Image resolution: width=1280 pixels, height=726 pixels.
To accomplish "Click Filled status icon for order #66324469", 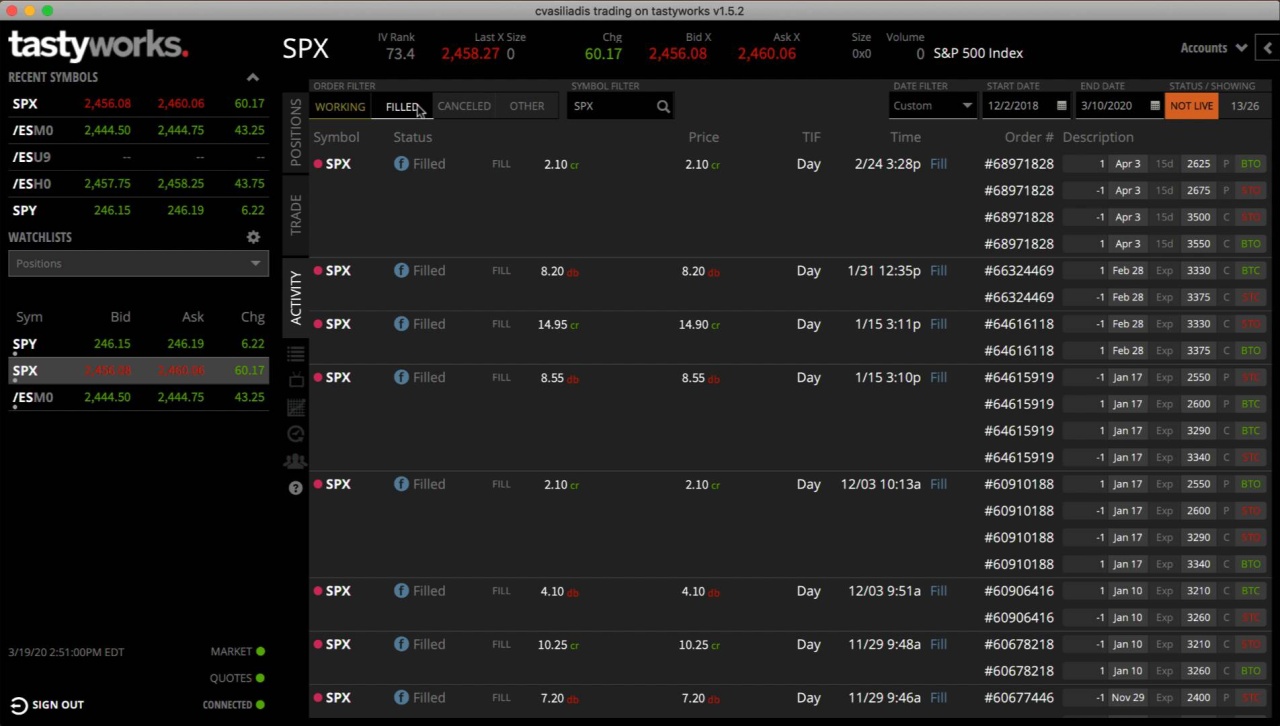I will tap(401, 271).
